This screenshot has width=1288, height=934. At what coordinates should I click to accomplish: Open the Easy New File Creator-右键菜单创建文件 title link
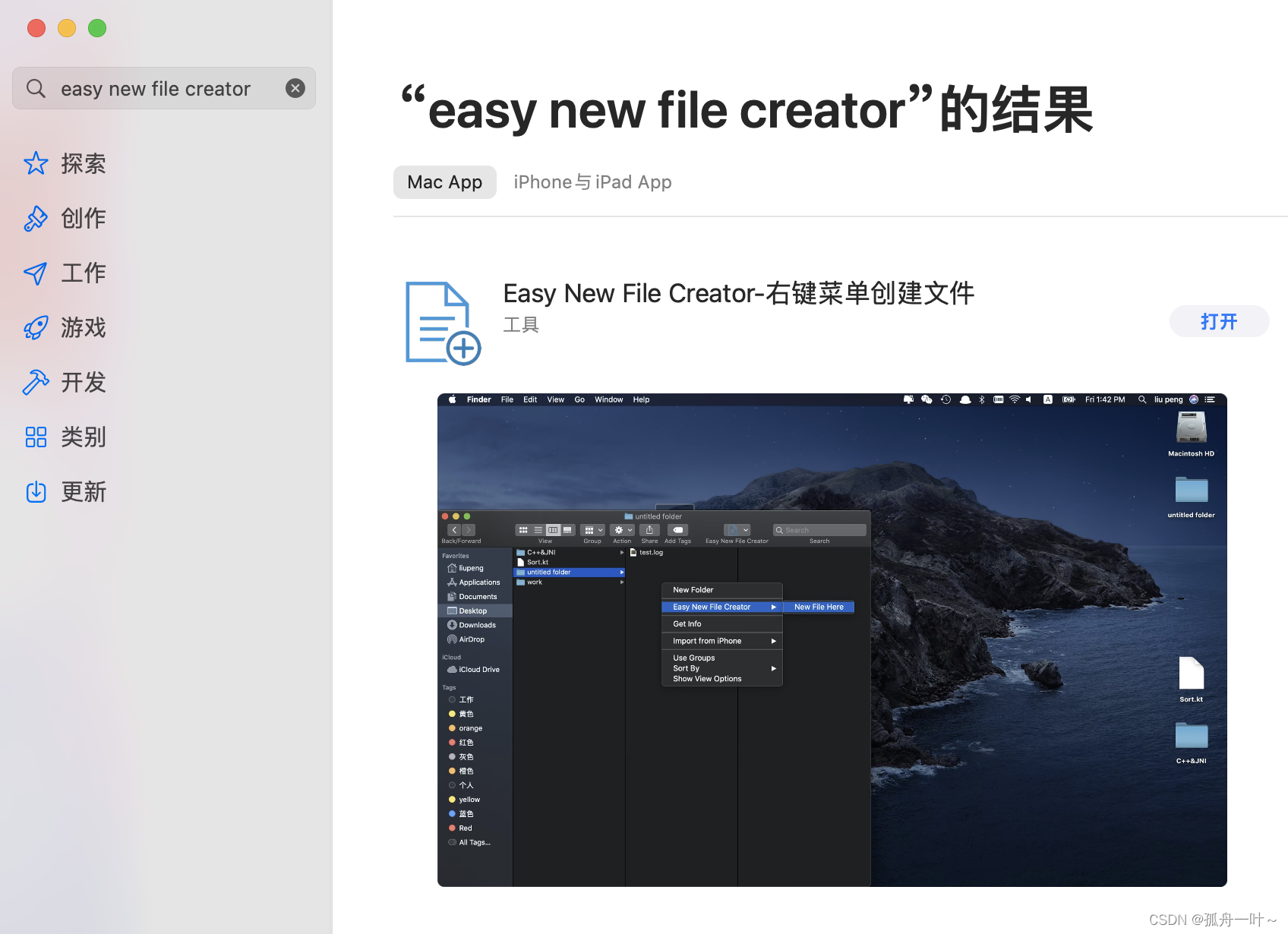pyautogui.click(x=738, y=293)
